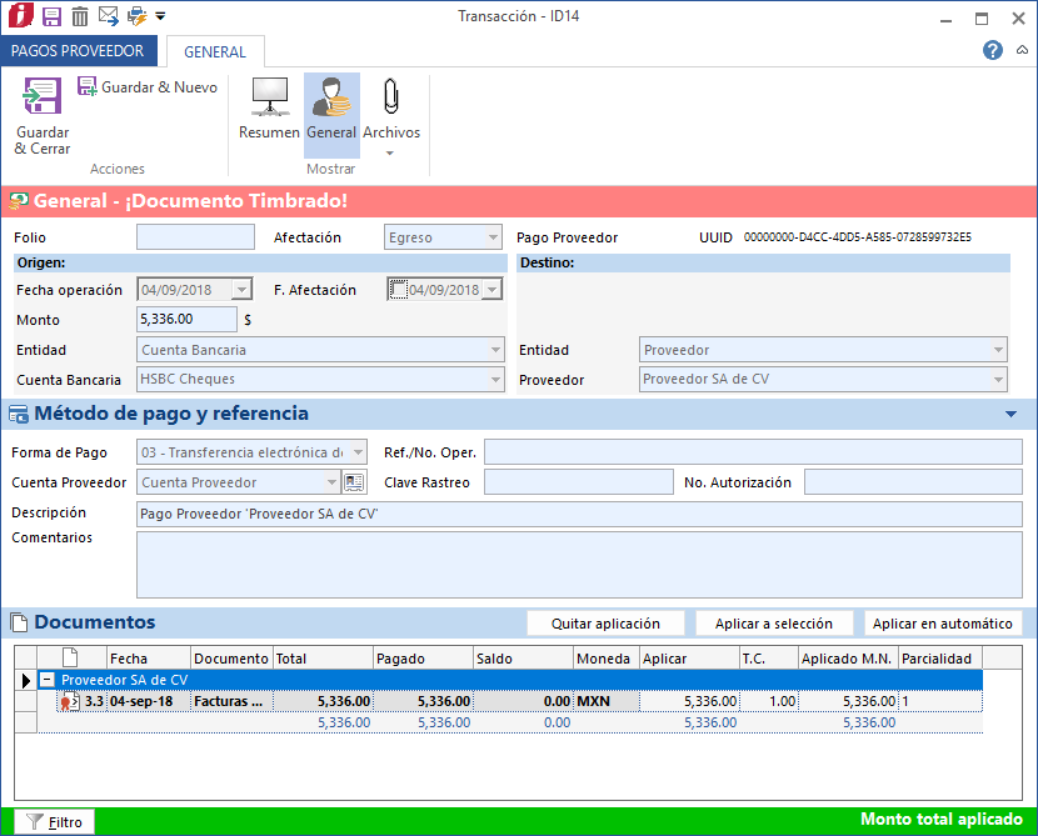Screen dimensions: 1038x836
Task: Click the quick print icon
Action: (x=136, y=16)
